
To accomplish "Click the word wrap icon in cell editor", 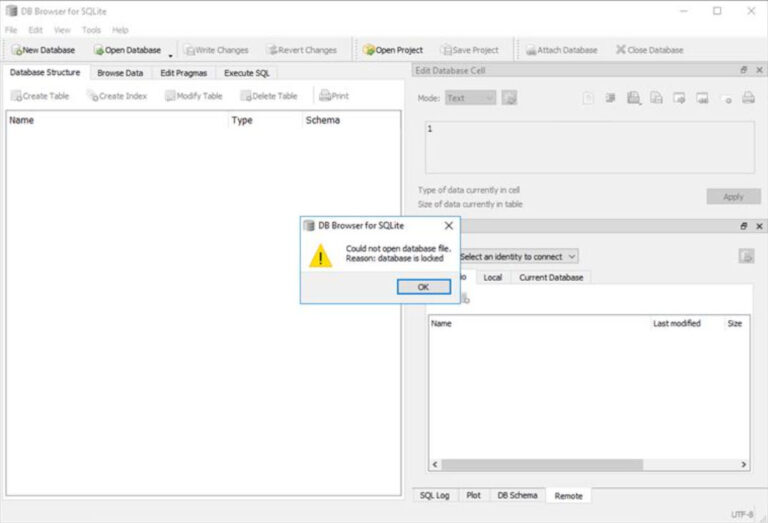I will [x=610, y=98].
